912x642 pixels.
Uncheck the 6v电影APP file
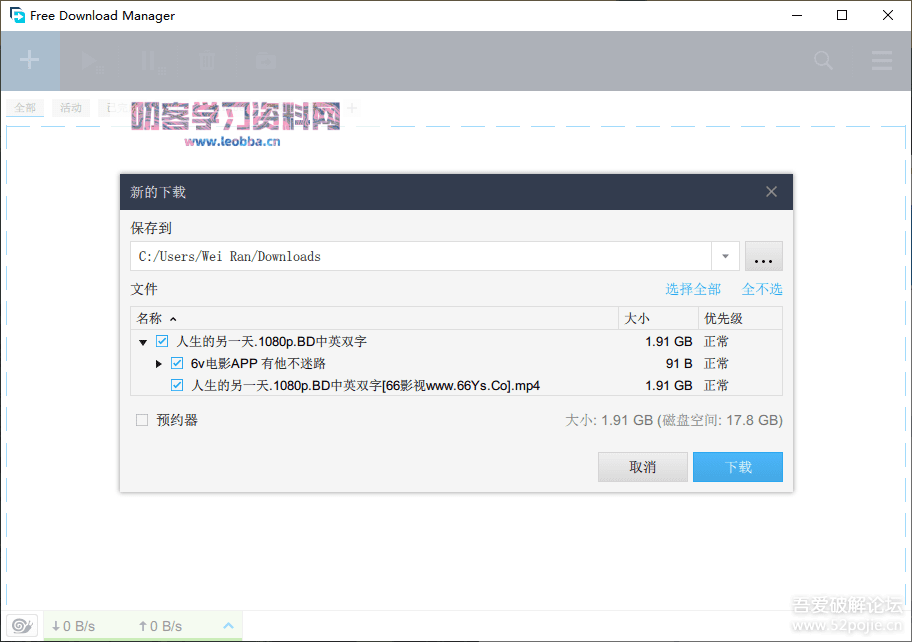[177, 363]
